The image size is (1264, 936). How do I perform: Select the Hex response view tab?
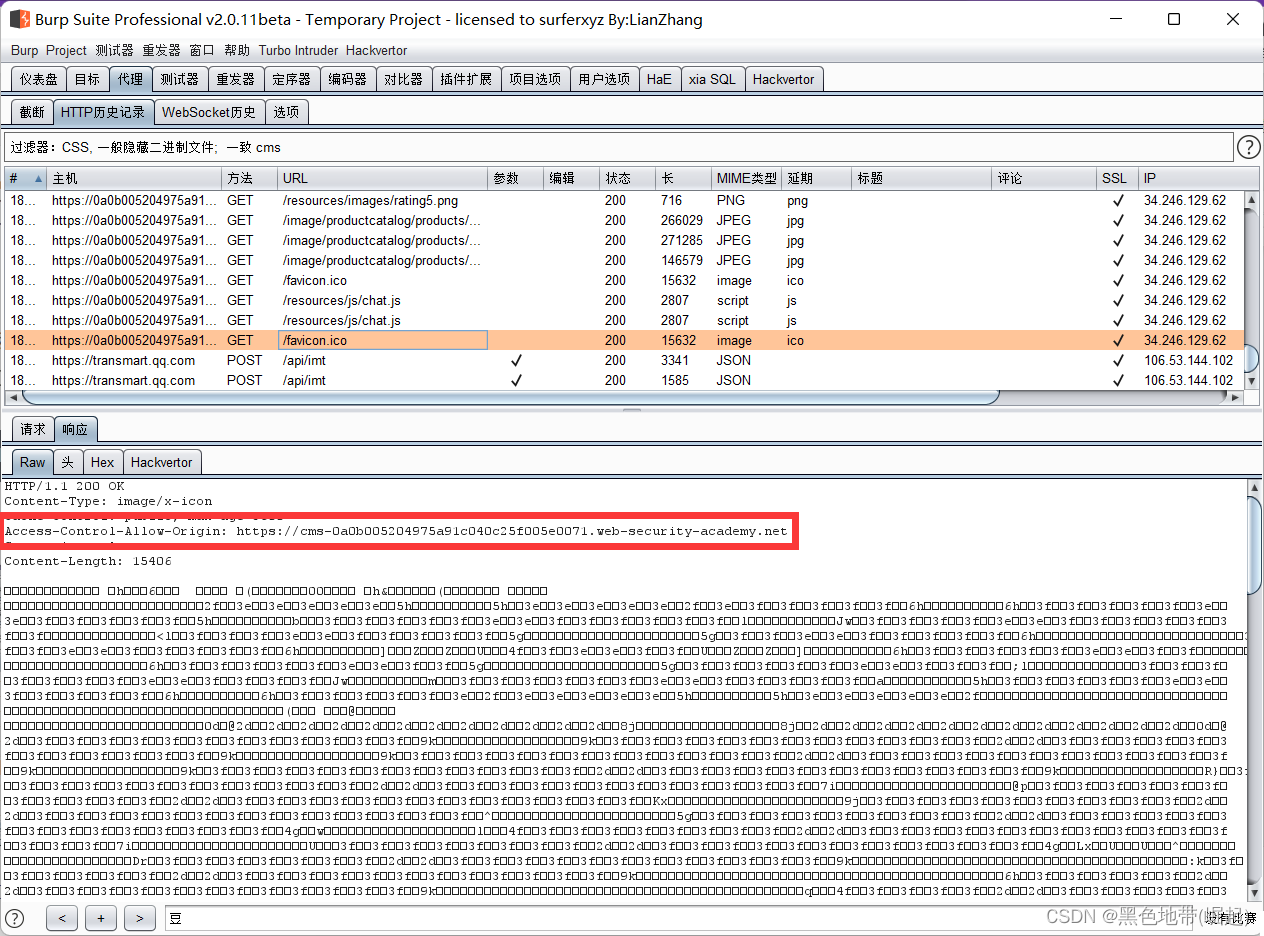(102, 462)
